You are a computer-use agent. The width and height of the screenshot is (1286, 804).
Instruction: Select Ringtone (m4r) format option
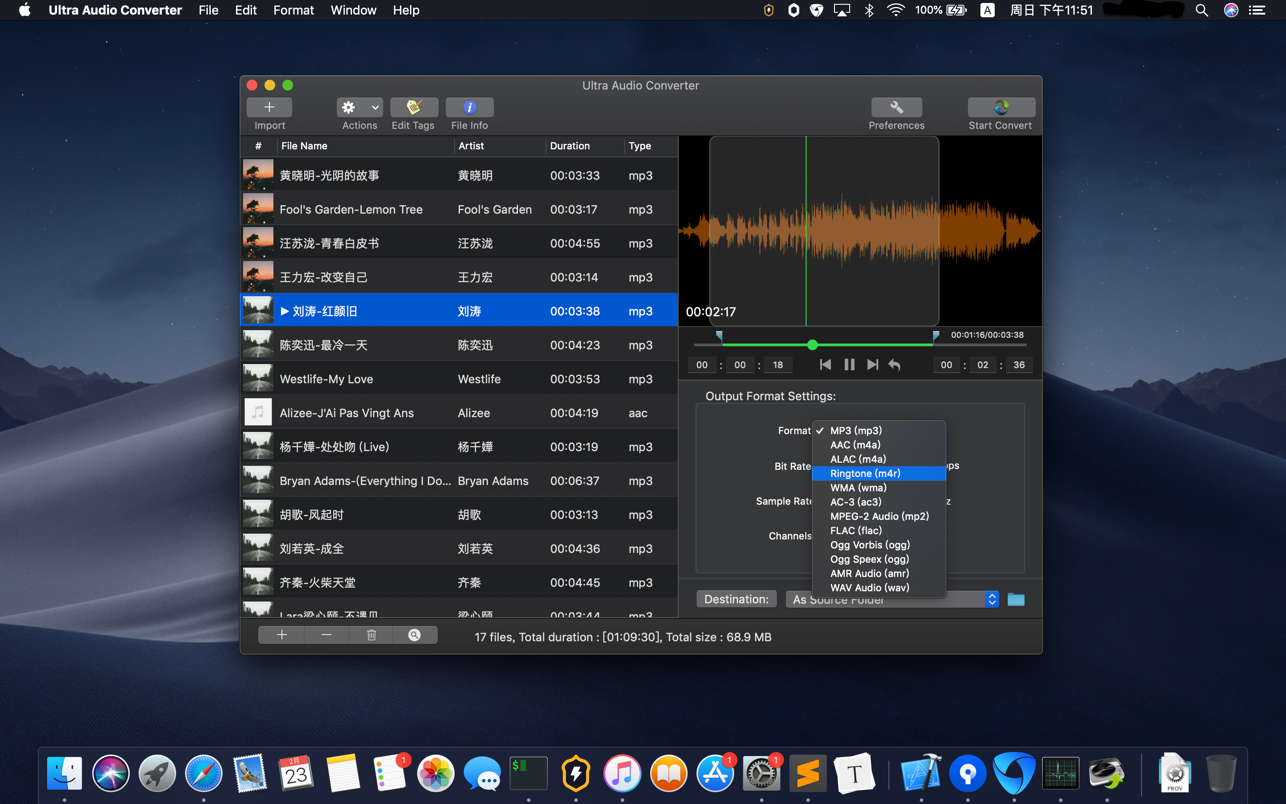coord(866,473)
